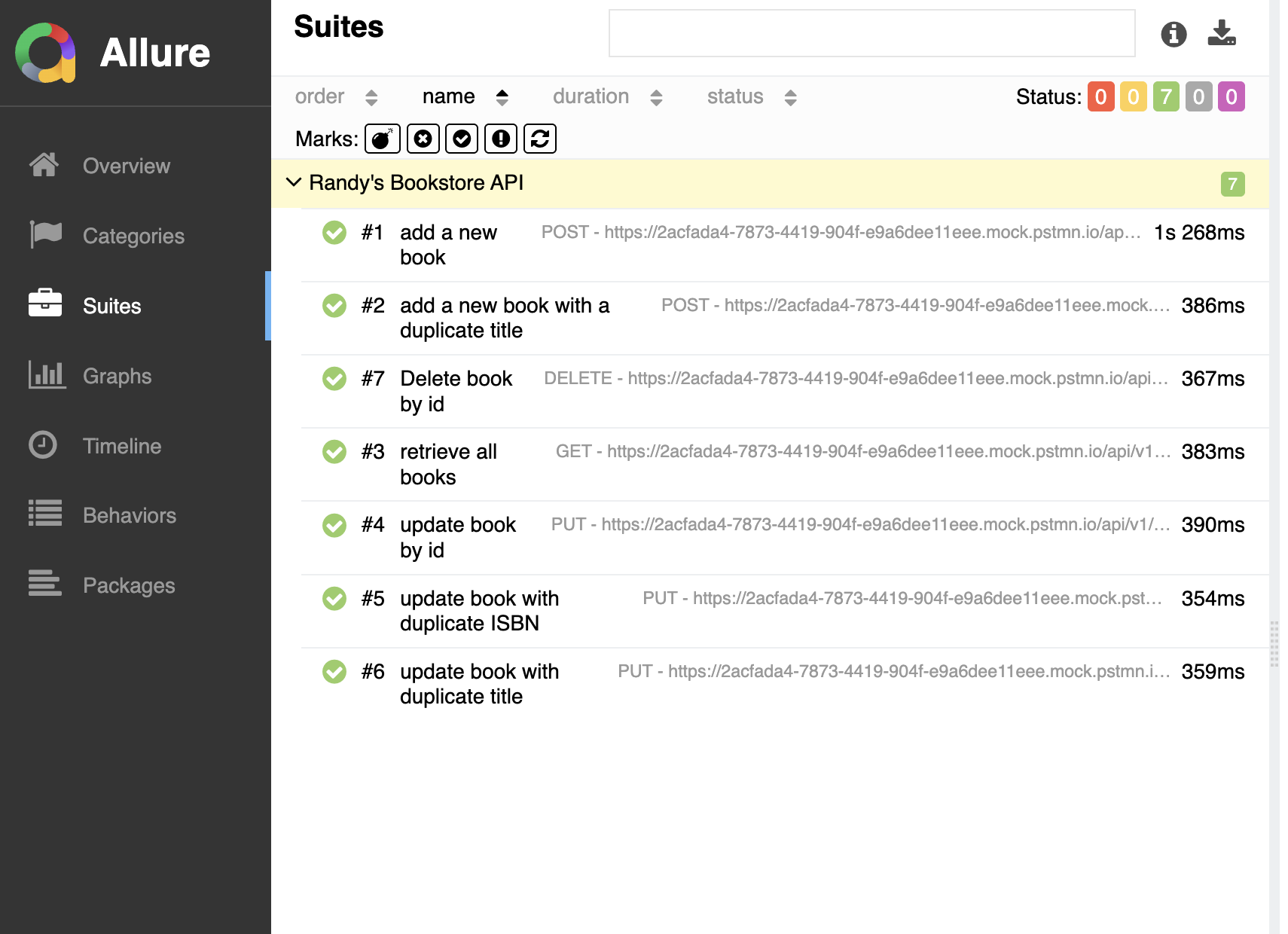Sort by status column arrows
Screen dimensions: 1288x934
coord(790,97)
